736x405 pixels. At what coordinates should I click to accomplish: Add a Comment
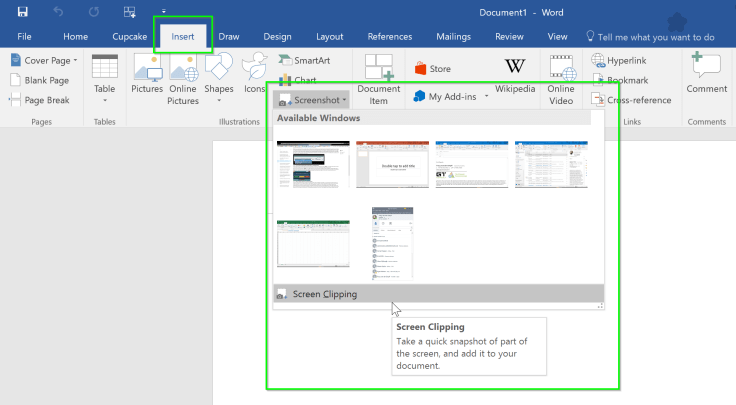click(706, 75)
